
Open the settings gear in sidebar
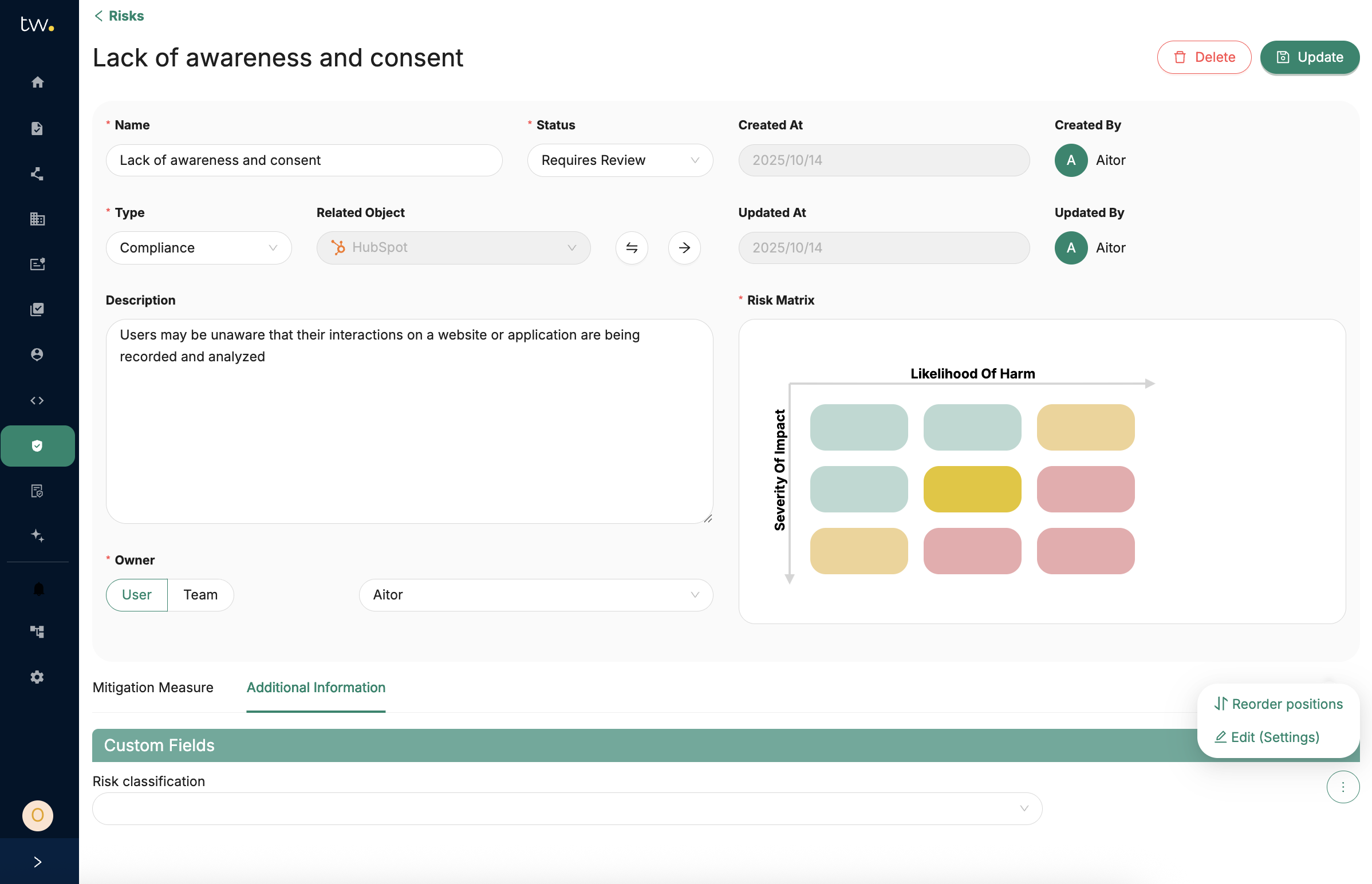tap(37, 677)
